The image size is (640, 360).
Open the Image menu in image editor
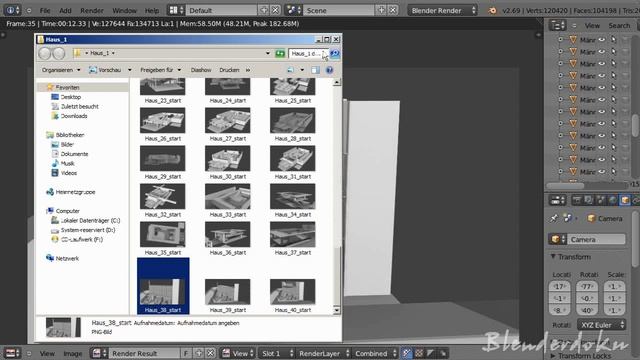tap(73, 353)
